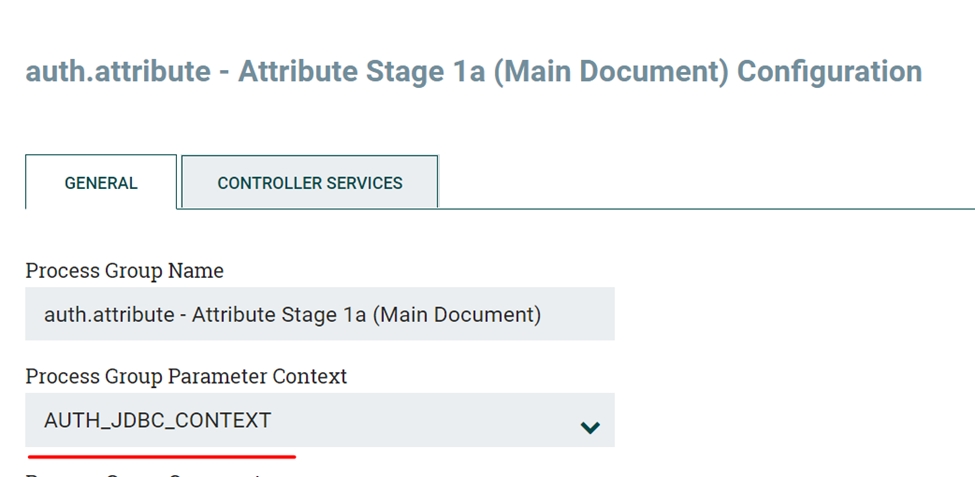Viewport: 975px width, 477px height.
Task: Open the Process Group Parameter Context dropdown
Action: (320, 420)
